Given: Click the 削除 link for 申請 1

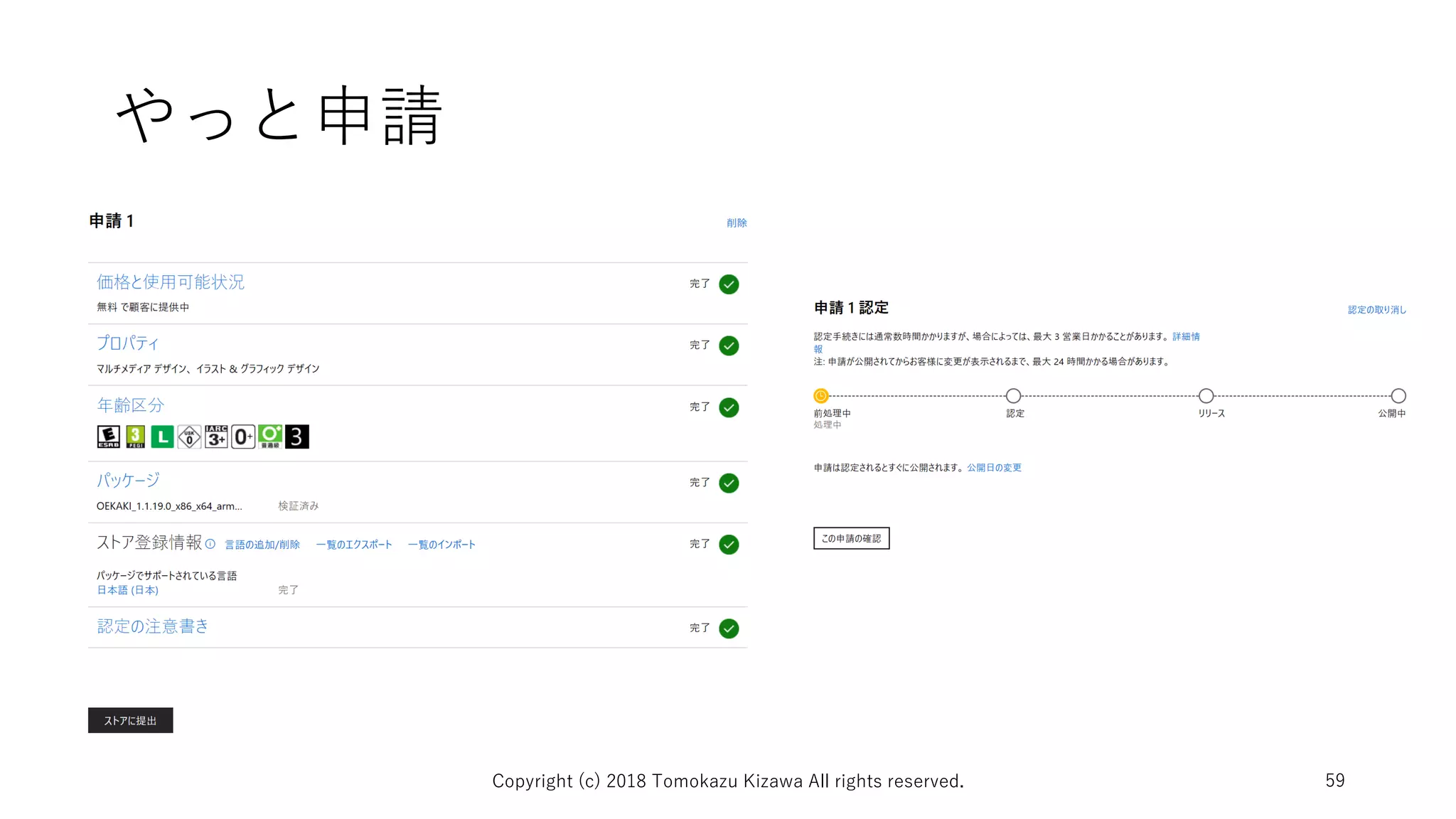Looking at the screenshot, I should tap(737, 223).
